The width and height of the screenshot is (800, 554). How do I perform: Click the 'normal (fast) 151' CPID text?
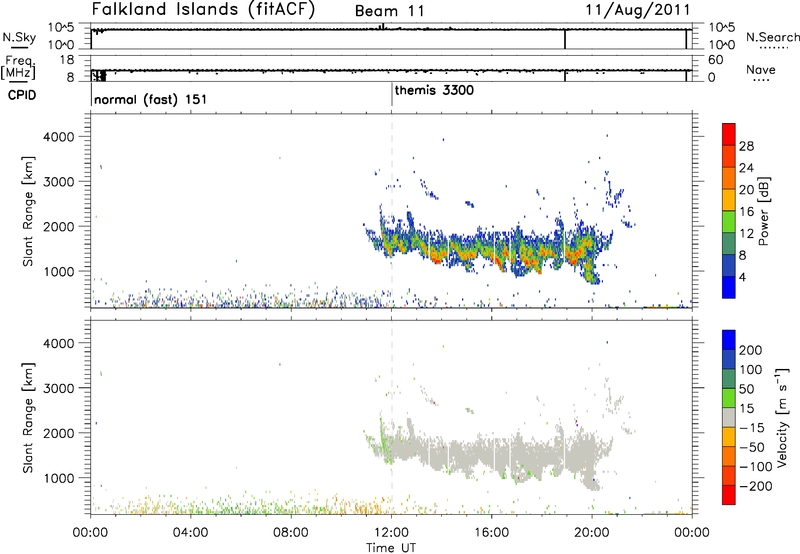(151, 99)
